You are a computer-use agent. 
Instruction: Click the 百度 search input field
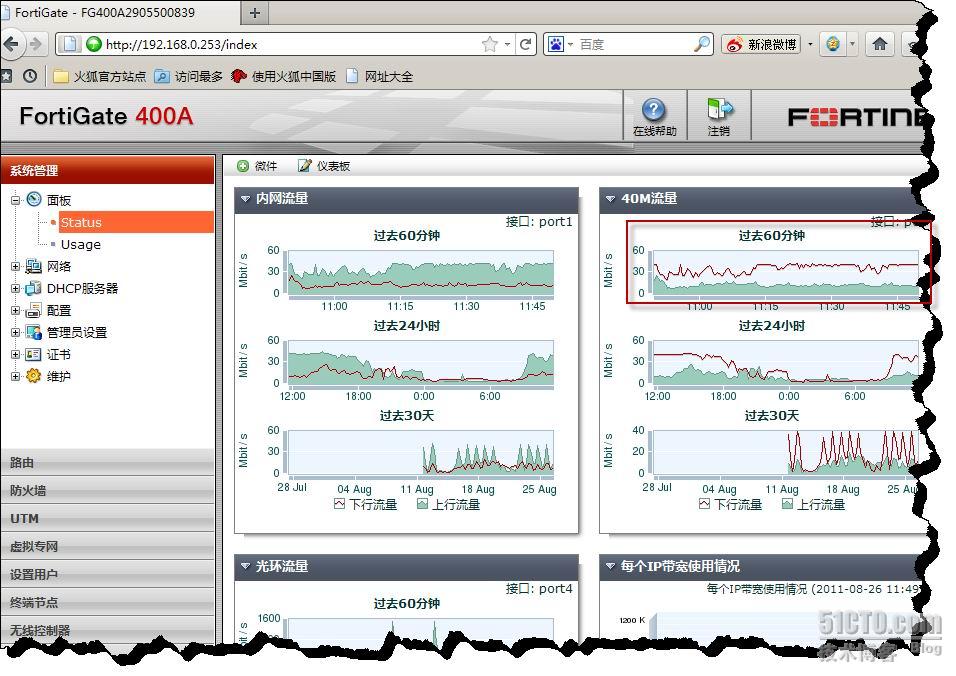pos(635,44)
